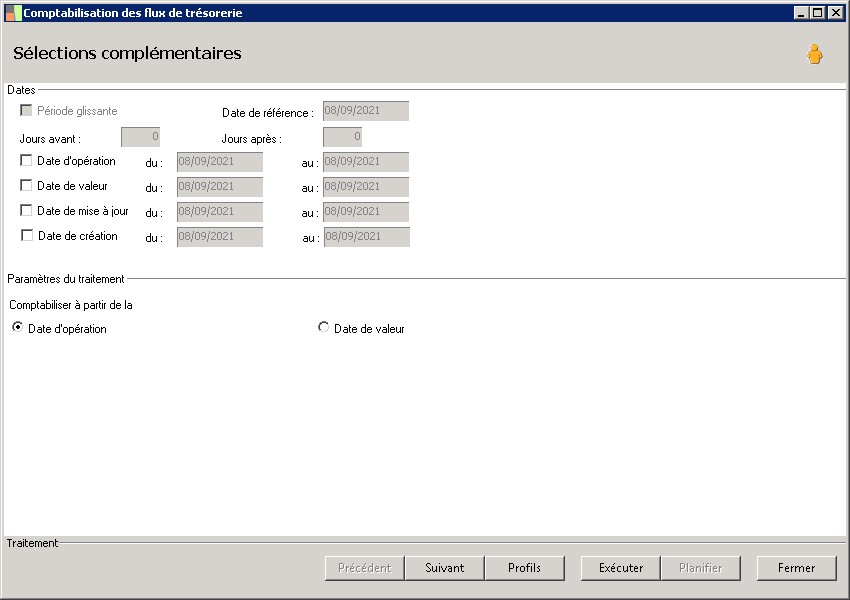Check the Date de mise à jour option
The height and width of the screenshot is (600, 850).
[27, 211]
